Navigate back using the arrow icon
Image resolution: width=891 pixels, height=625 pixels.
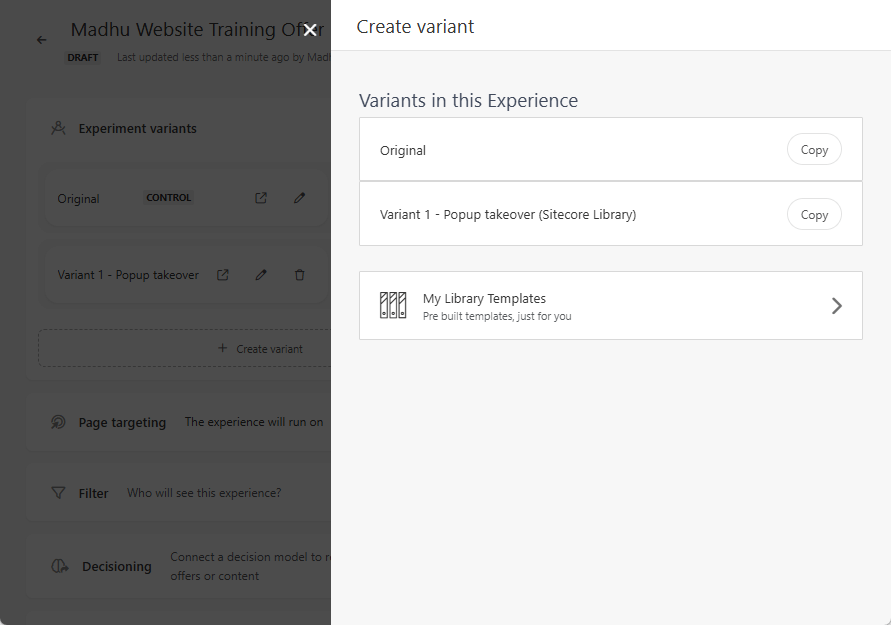pyautogui.click(x=41, y=40)
